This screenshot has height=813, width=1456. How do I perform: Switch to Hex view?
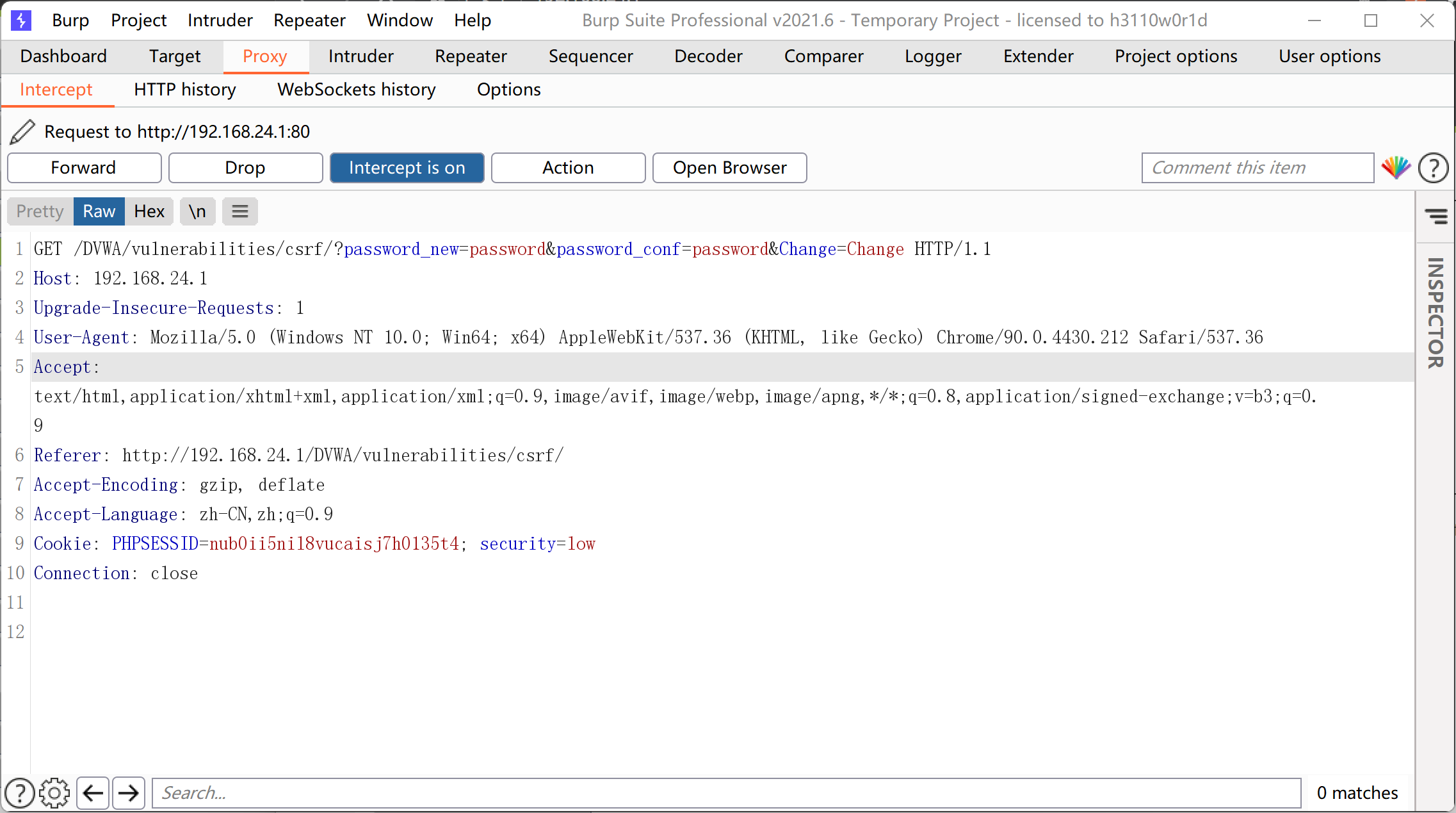149,211
